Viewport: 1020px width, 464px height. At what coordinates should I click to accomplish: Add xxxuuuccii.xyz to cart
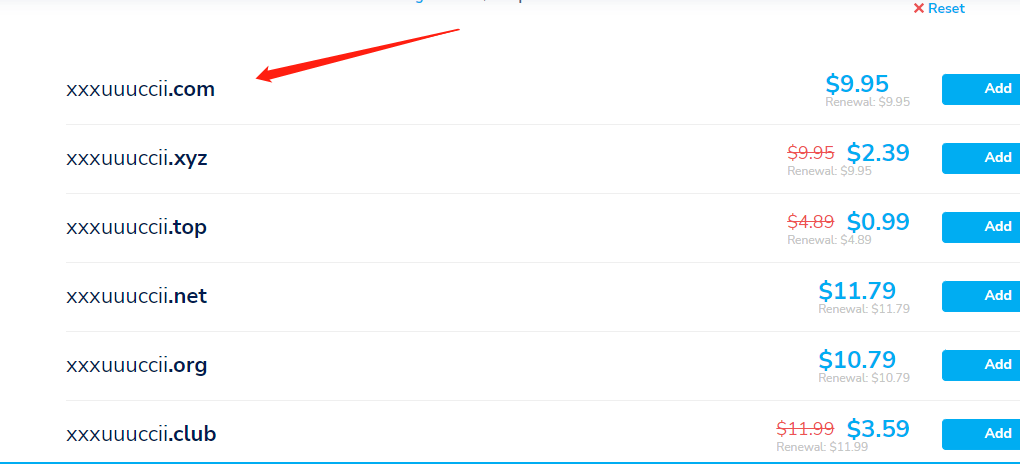(981, 158)
